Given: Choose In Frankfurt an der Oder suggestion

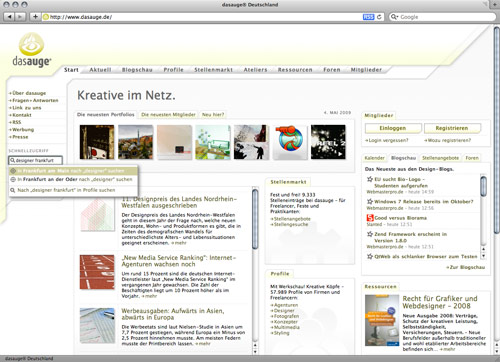Looking at the screenshot, I should coord(73,179).
